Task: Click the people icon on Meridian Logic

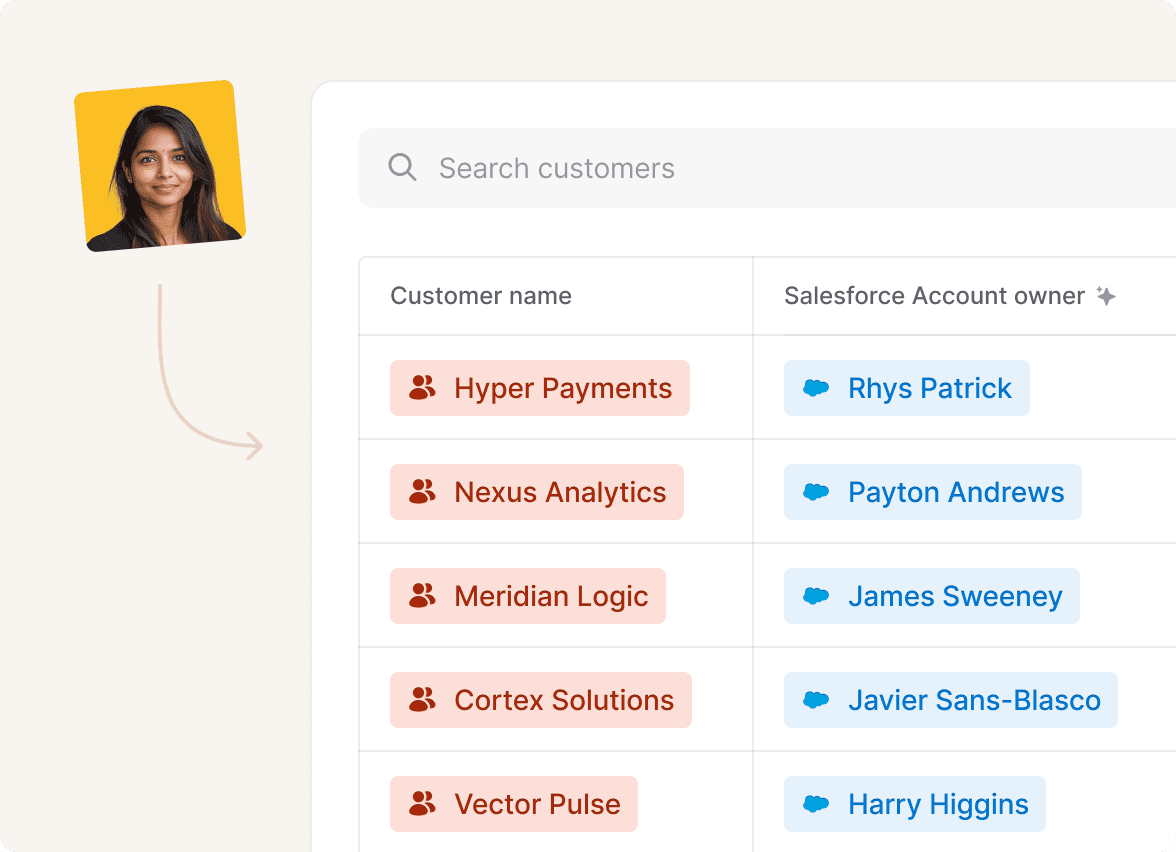Action: (x=422, y=596)
